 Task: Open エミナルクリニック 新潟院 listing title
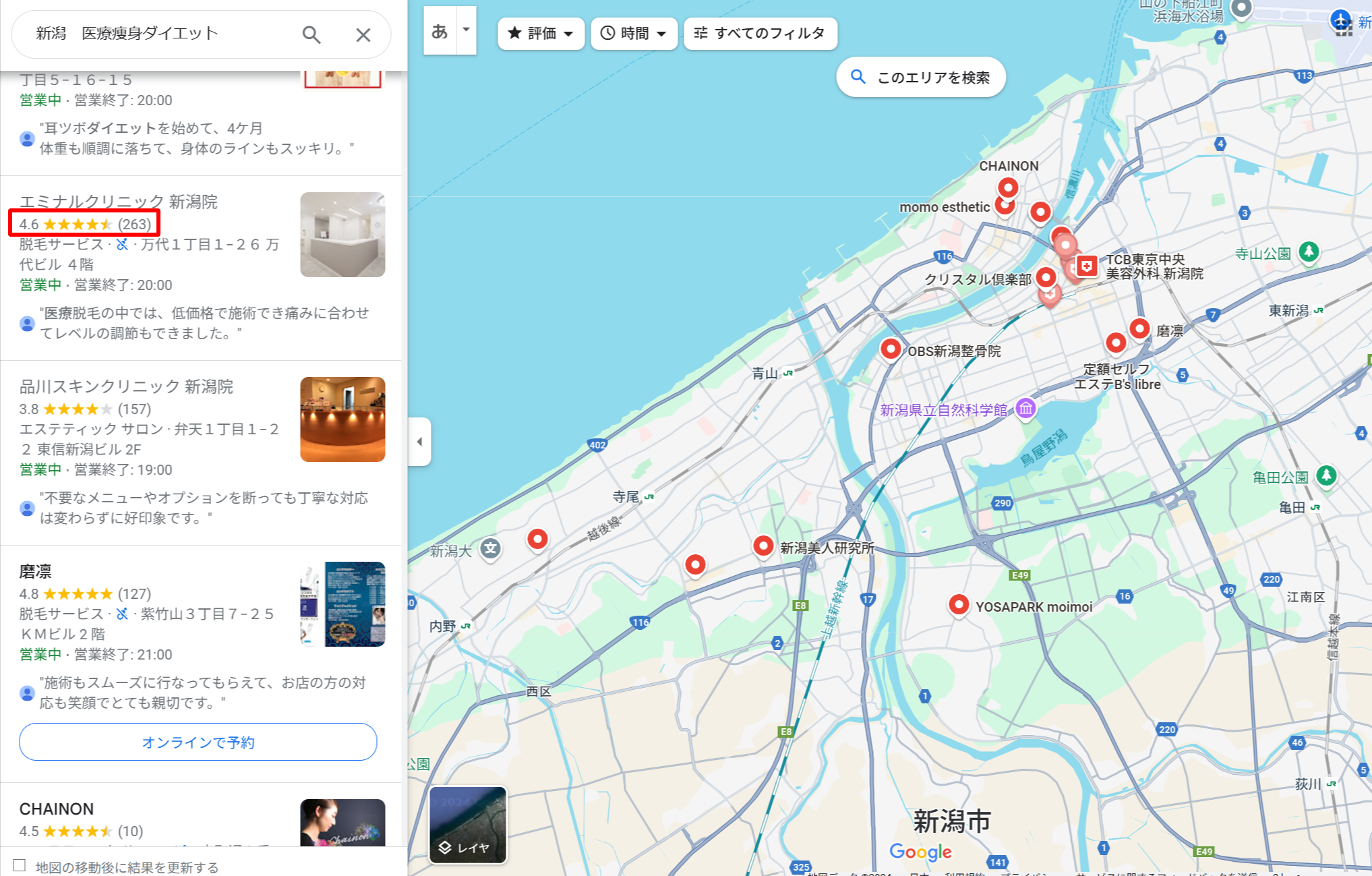tap(119, 202)
